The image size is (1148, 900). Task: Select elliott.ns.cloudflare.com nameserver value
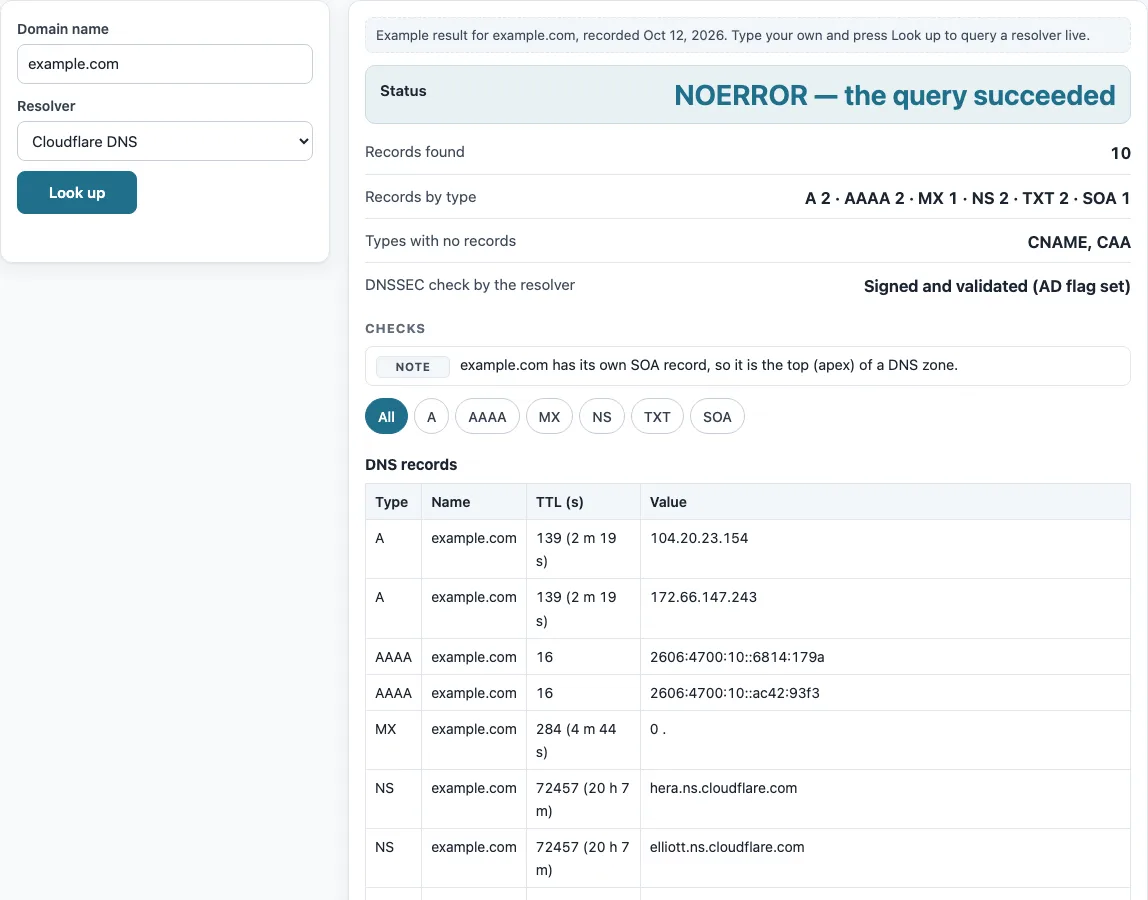click(727, 847)
